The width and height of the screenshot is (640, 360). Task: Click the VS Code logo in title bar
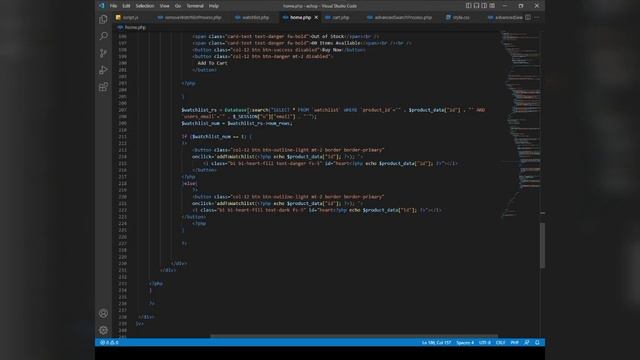pos(102,6)
